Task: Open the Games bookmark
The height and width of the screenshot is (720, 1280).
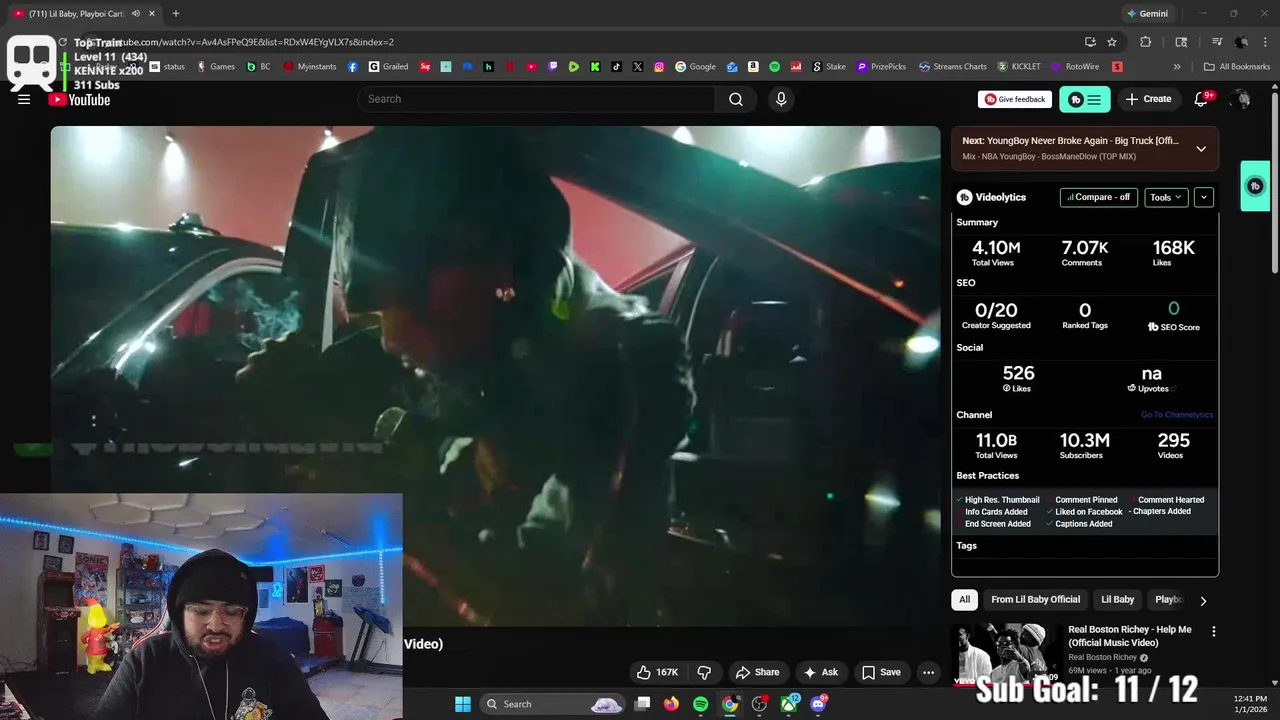Action: (x=216, y=67)
